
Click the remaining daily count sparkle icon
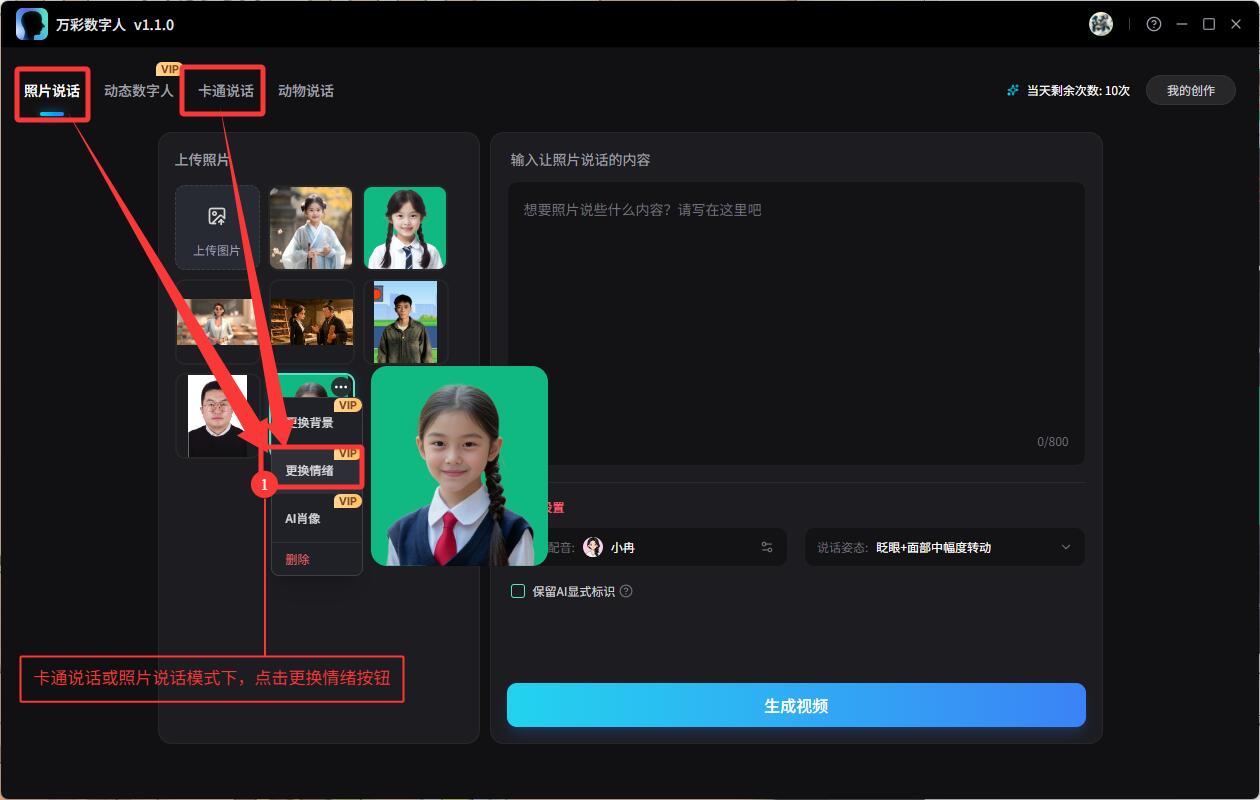(x=1013, y=90)
